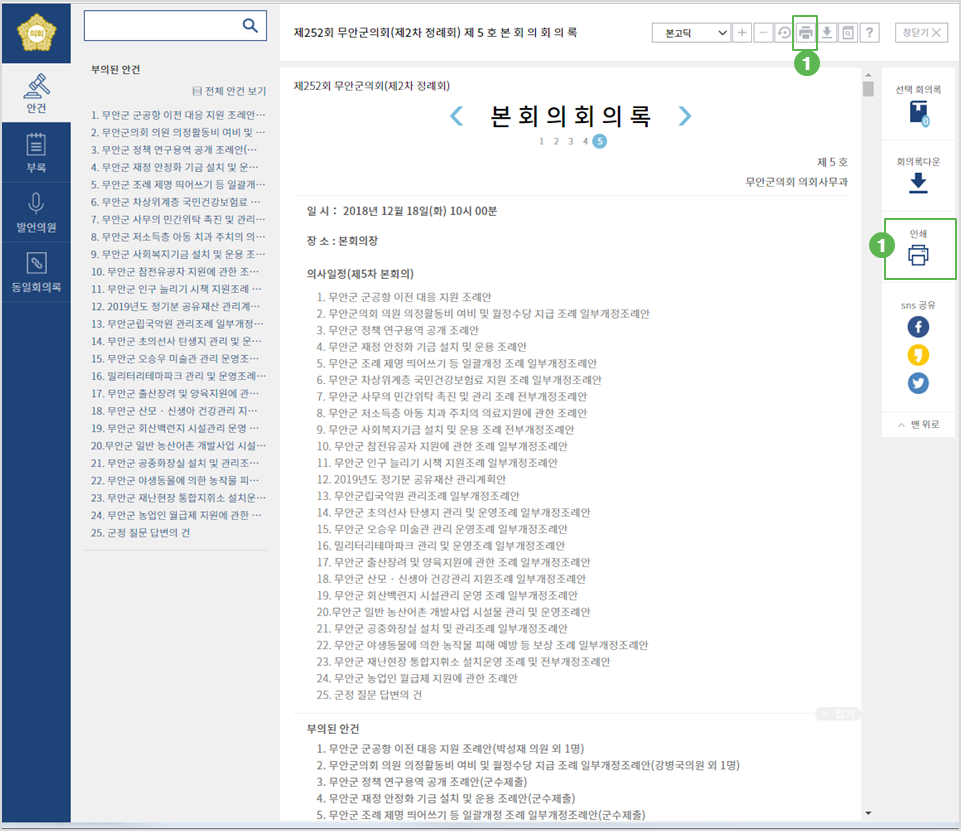Open sidebar item 3. 무안군 정책 연구용역

click(x=175, y=150)
